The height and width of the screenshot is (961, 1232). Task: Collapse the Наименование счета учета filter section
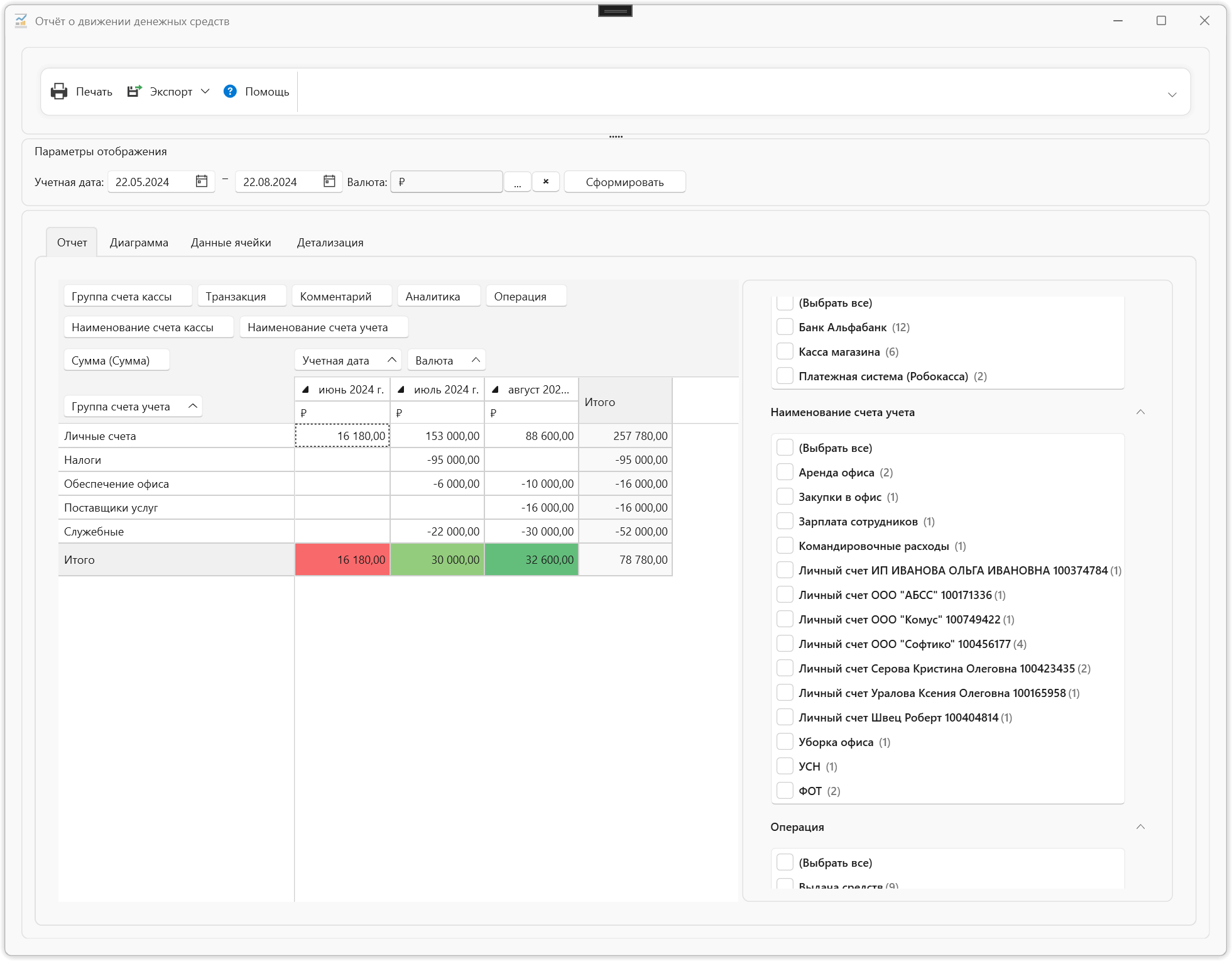click(1140, 412)
